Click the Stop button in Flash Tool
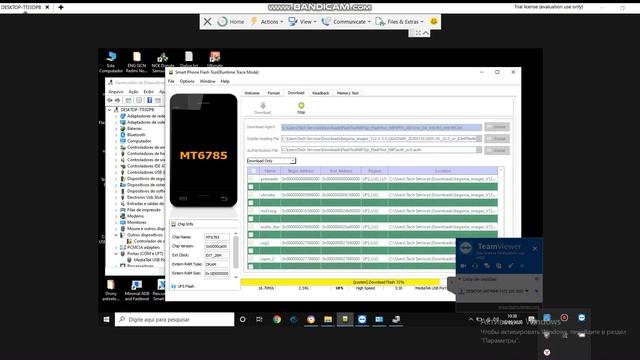The image size is (640, 360). click(301, 108)
